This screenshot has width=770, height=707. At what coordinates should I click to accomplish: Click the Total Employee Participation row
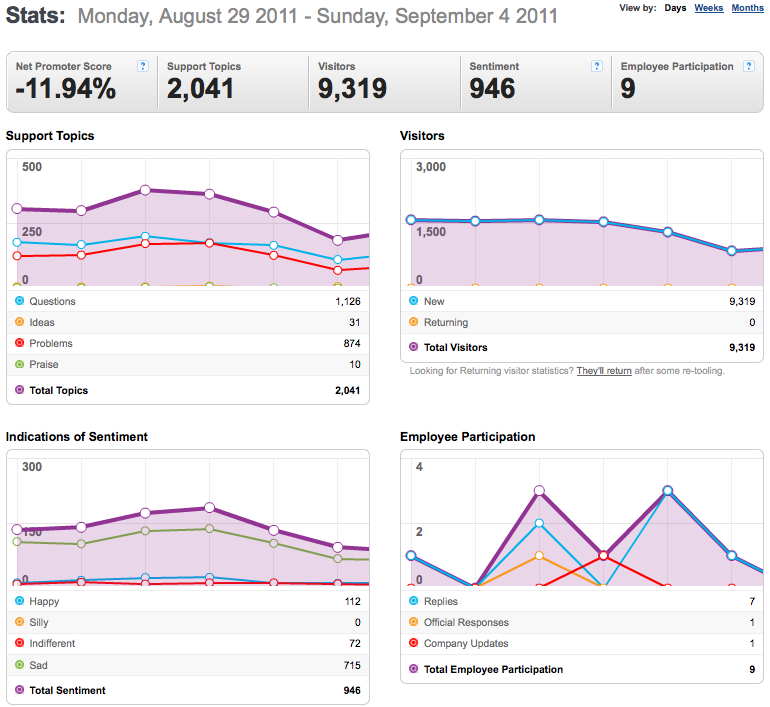pos(582,669)
